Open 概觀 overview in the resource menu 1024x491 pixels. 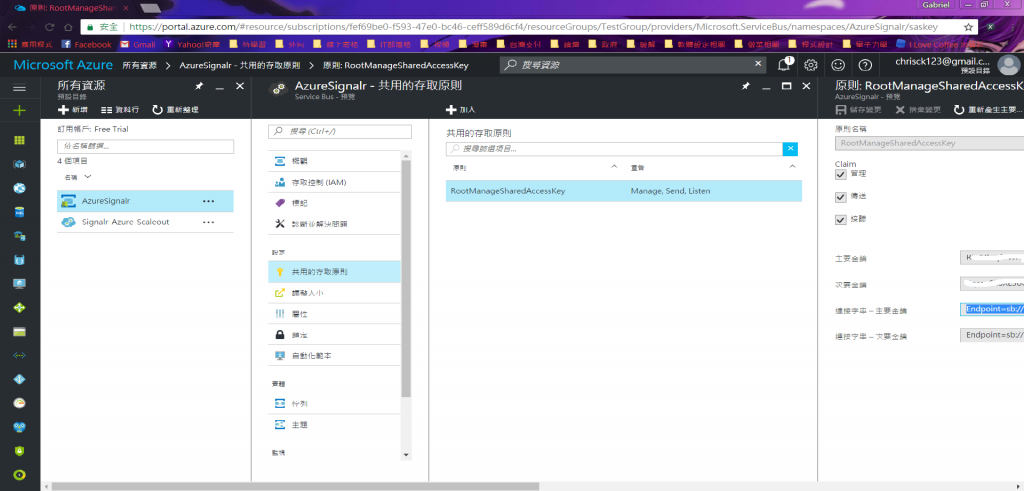coord(334,161)
